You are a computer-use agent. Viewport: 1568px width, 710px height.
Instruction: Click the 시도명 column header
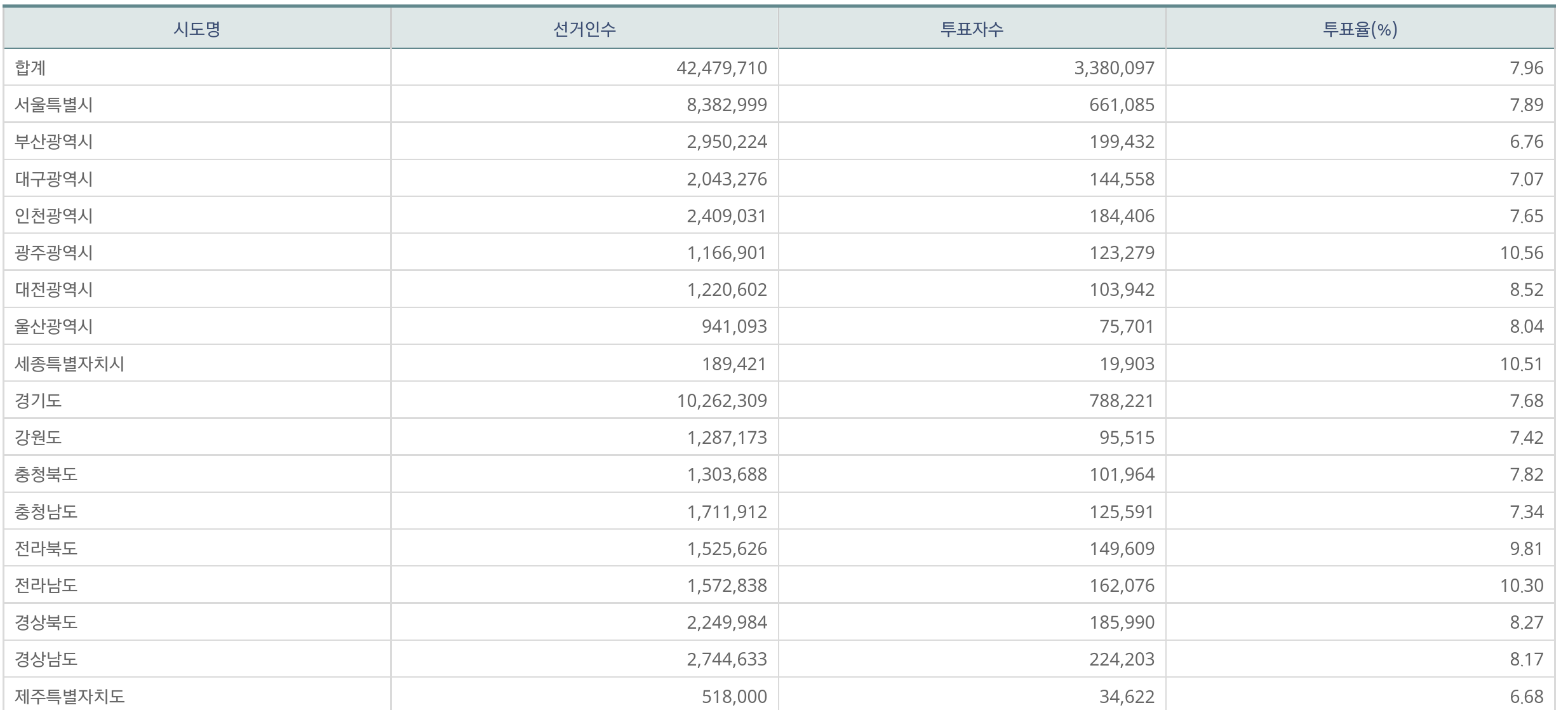[197, 29]
